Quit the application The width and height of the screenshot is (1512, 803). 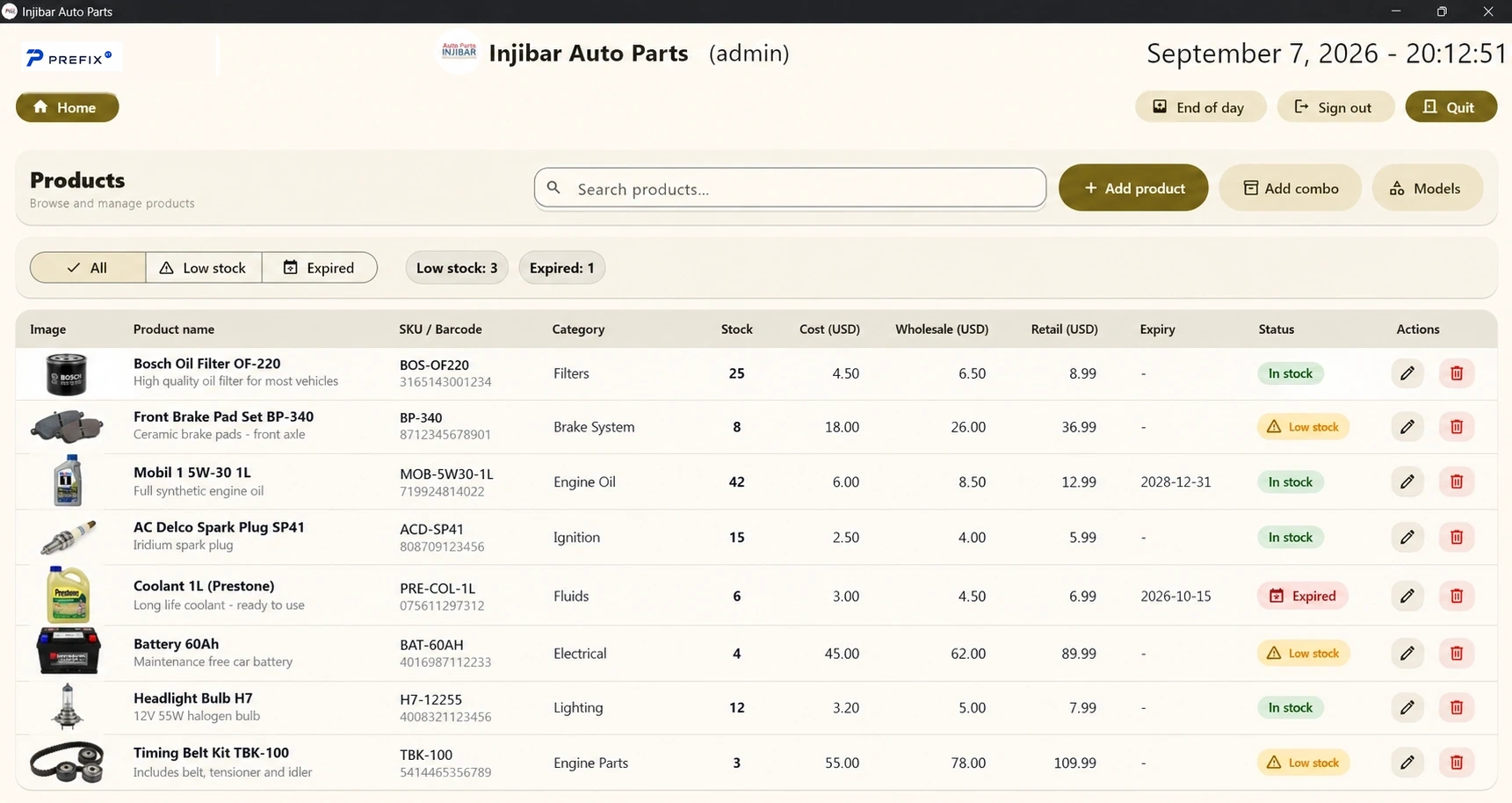1451,107
